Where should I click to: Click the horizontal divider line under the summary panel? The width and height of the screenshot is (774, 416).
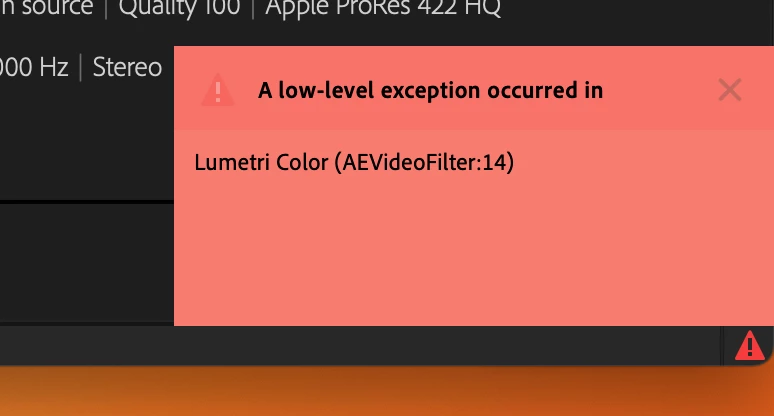pos(87,201)
